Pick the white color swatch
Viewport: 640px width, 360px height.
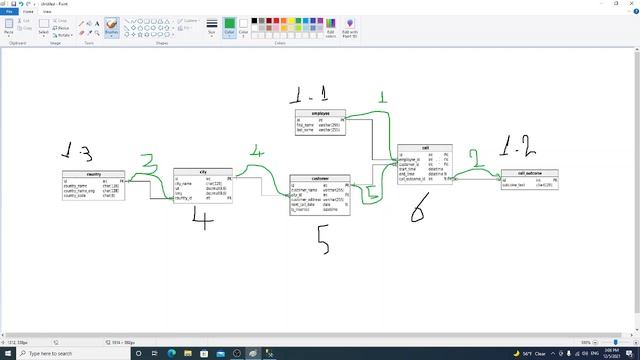click(x=254, y=28)
